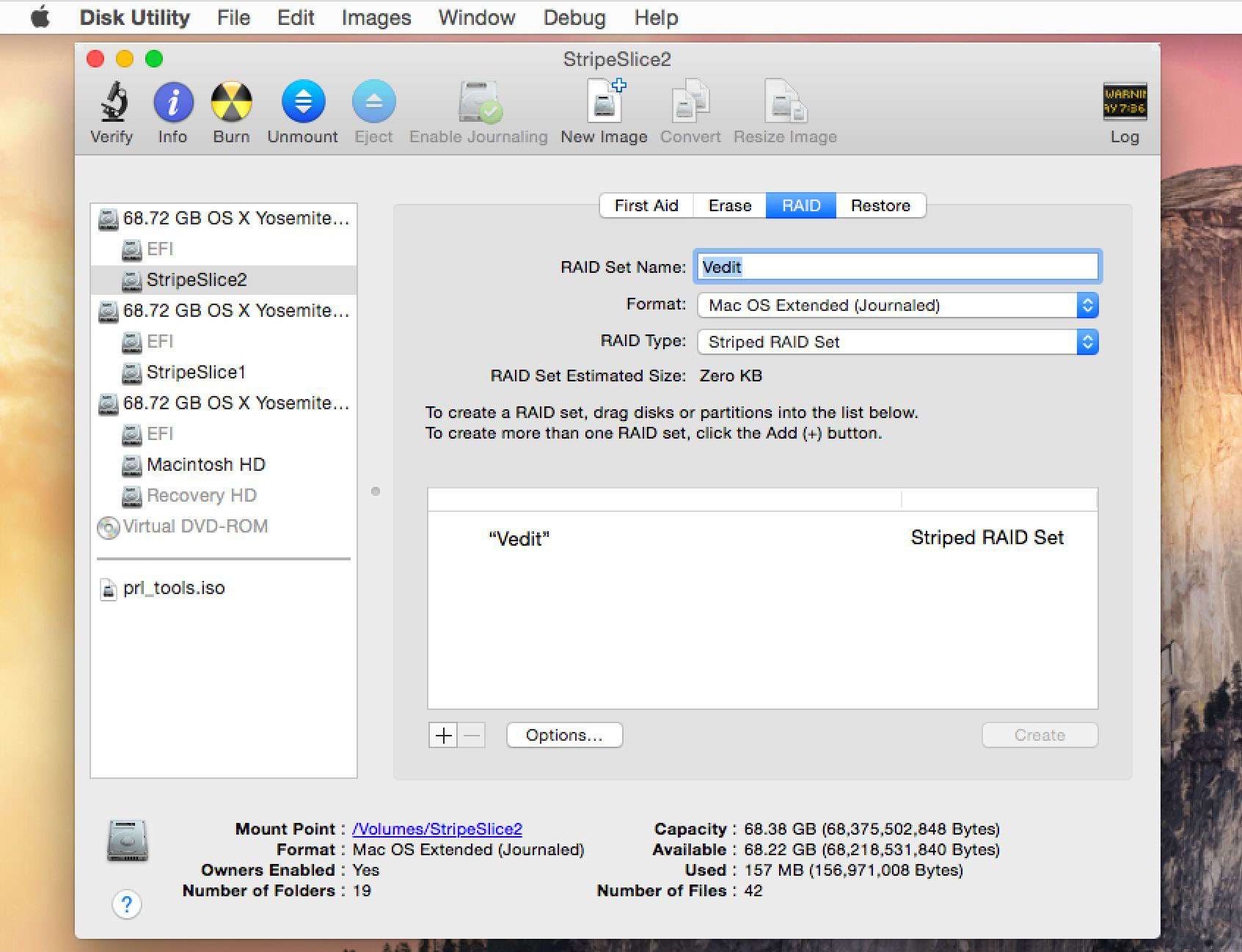Select the StripeSlice2 volume in sidebar
Image resolution: width=1242 pixels, height=952 pixels.
point(224,279)
